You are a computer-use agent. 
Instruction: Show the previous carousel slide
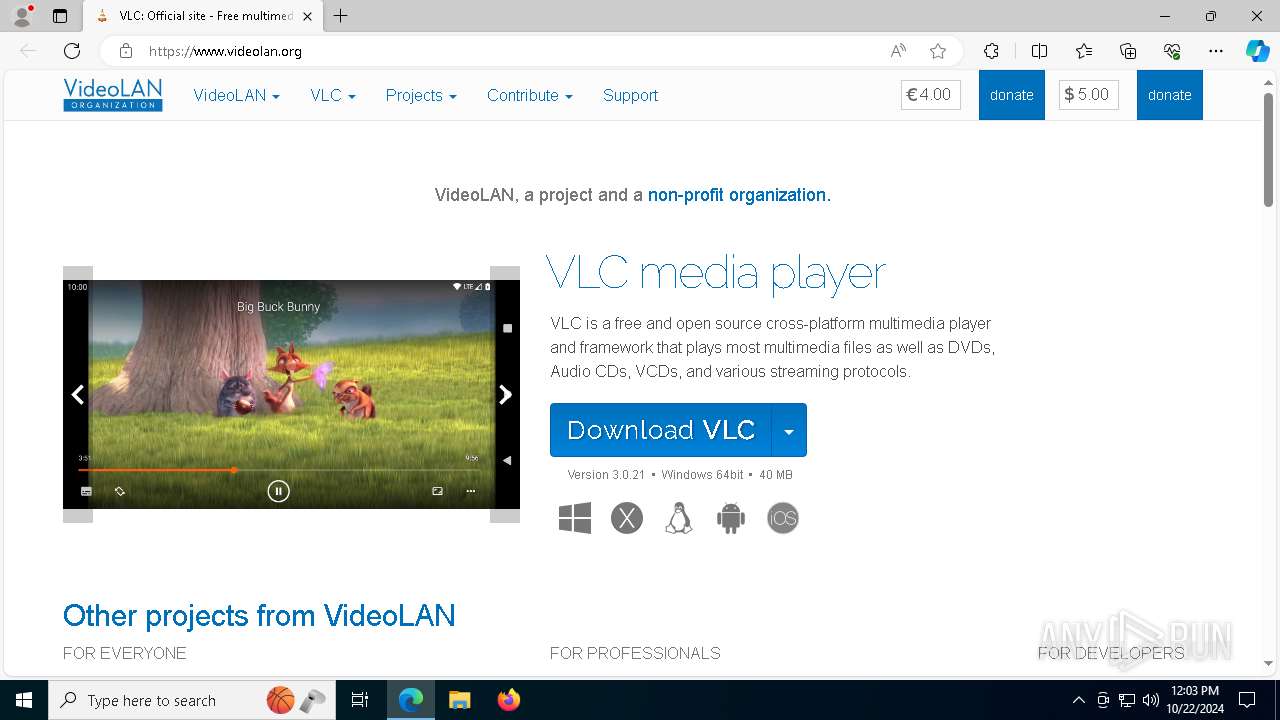78,395
